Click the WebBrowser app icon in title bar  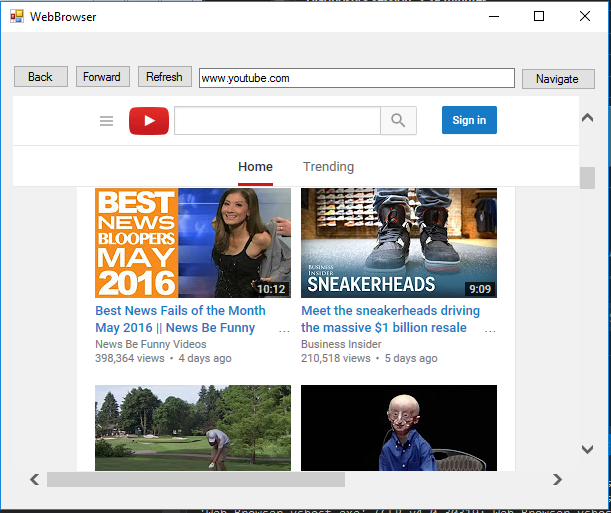coord(16,16)
